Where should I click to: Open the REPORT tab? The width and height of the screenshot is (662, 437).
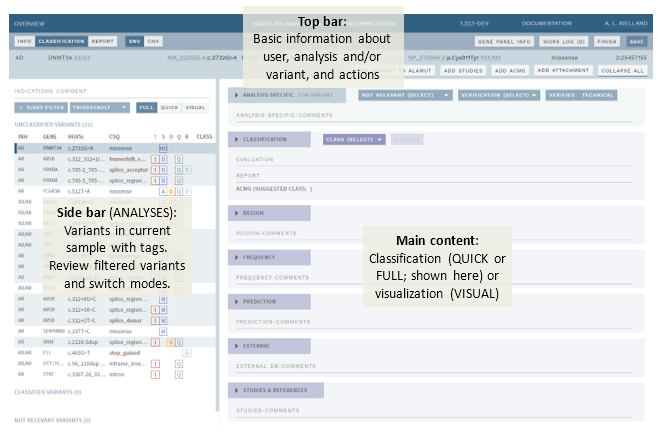point(102,41)
